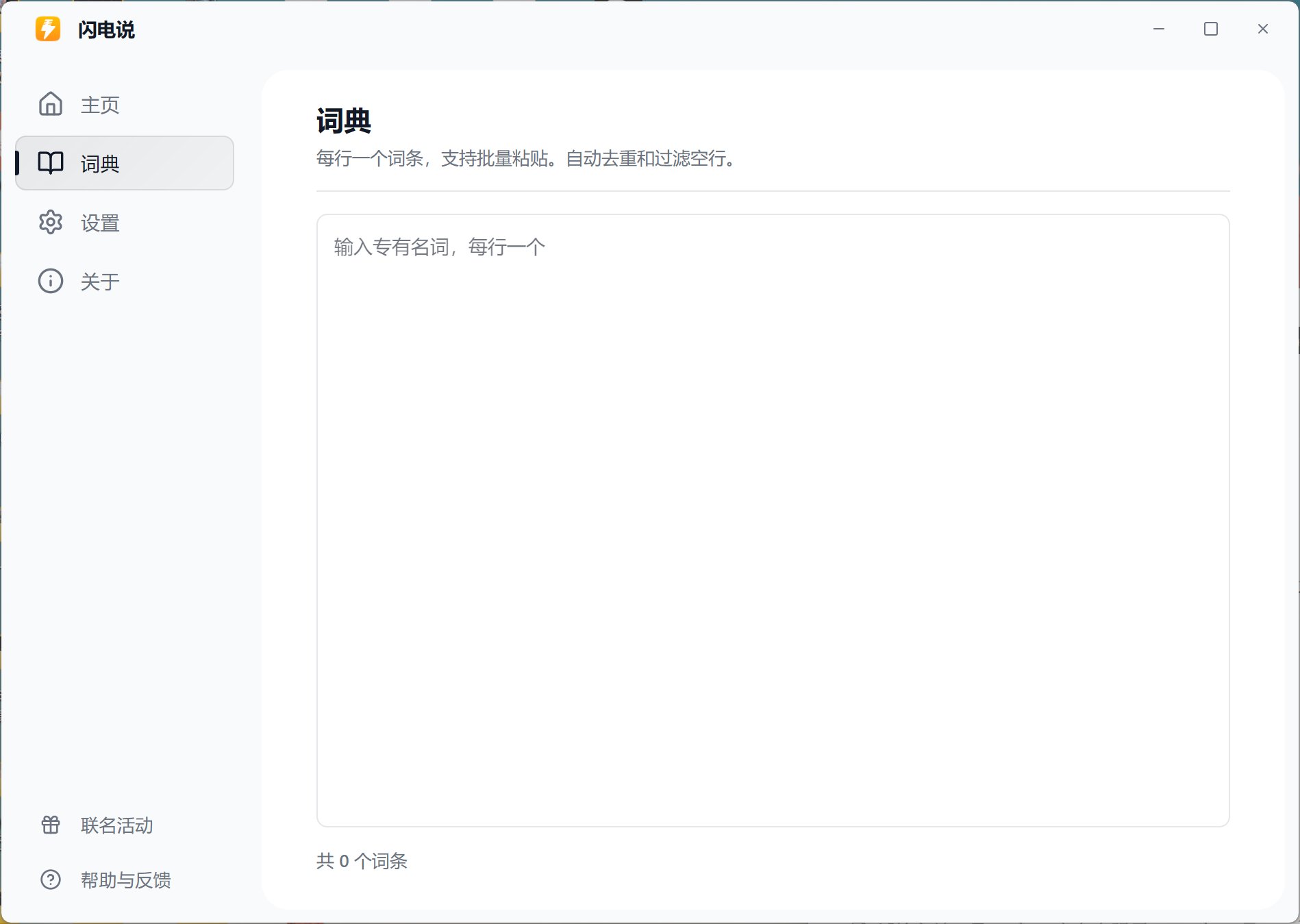Click the 共 0 个词条 counter text

click(x=362, y=861)
